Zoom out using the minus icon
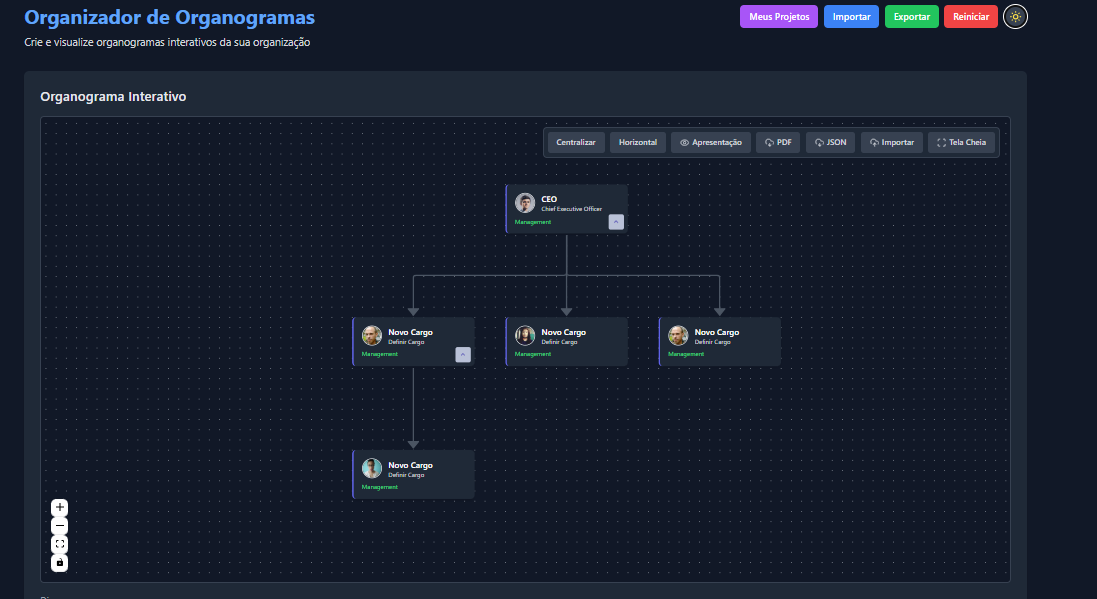 pyautogui.click(x=59, y=525)
